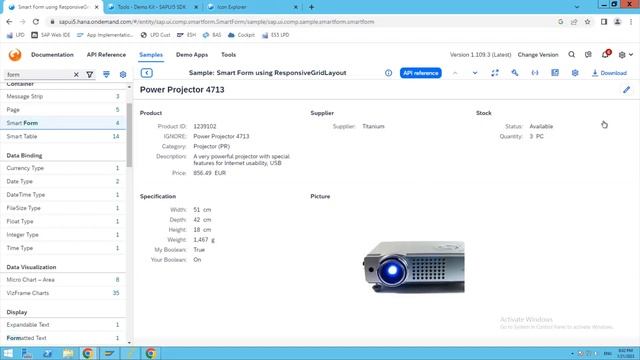Open the notifications bell
640x360 pixels.
605,54
